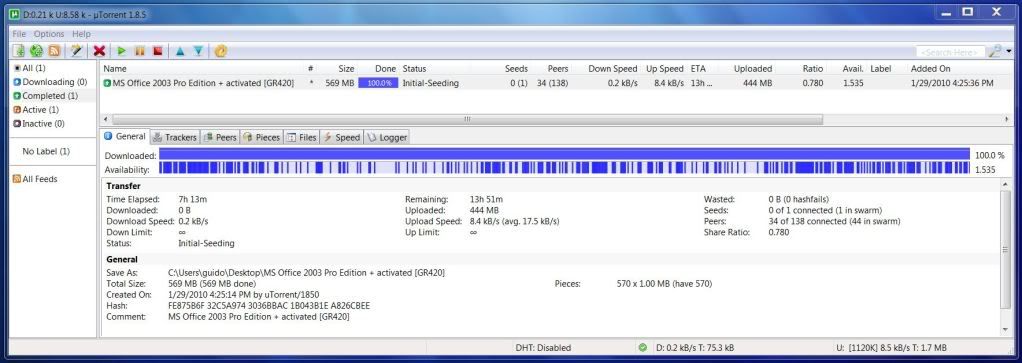This screenshot has width=1022, height=363.
Task: Switch to the Logger tab
Action: pyautogui.click(x=386, y=138)
